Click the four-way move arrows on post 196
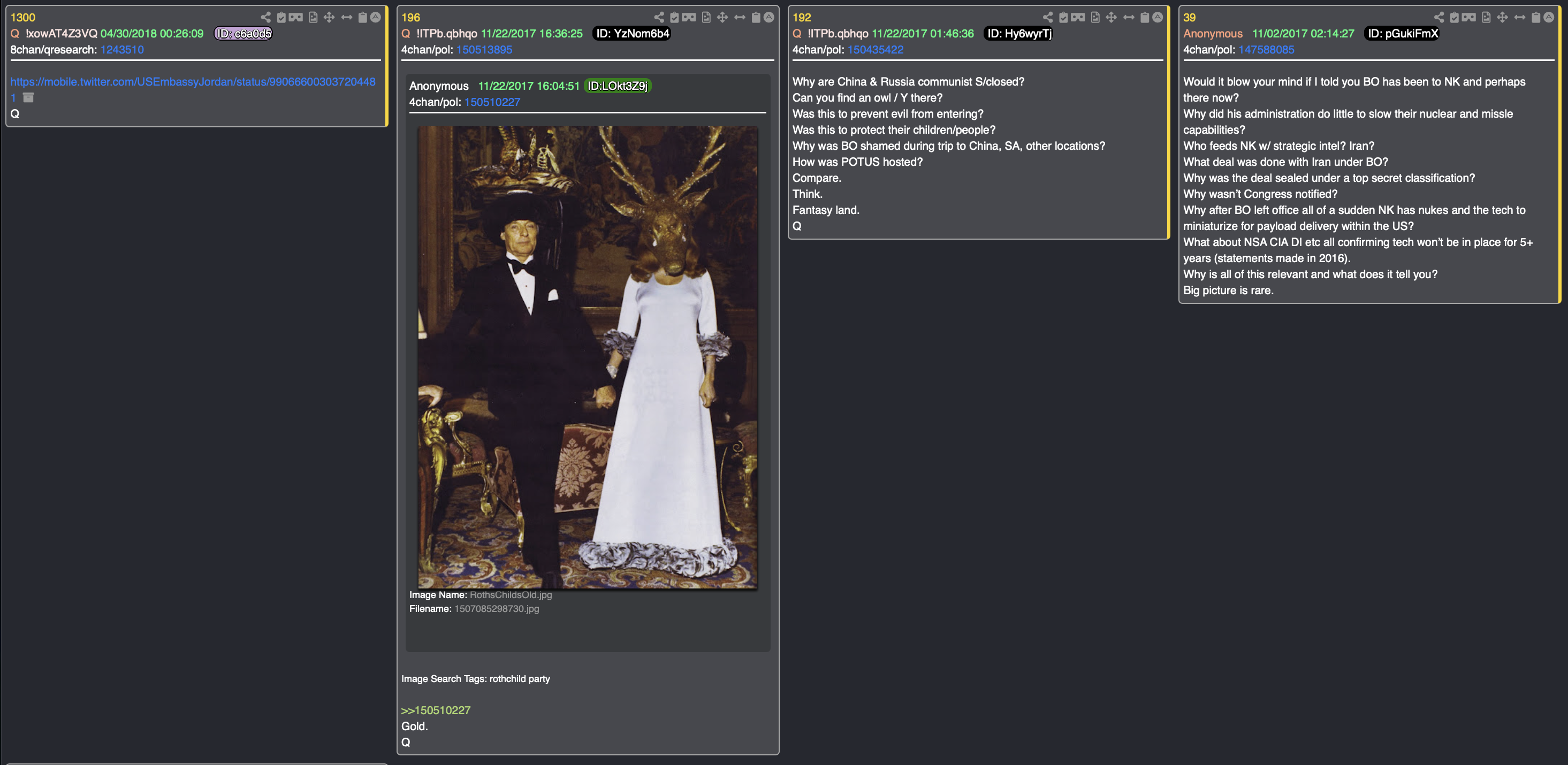The width and height of the screenshot is (1568, 765). [x=722, y=17]
